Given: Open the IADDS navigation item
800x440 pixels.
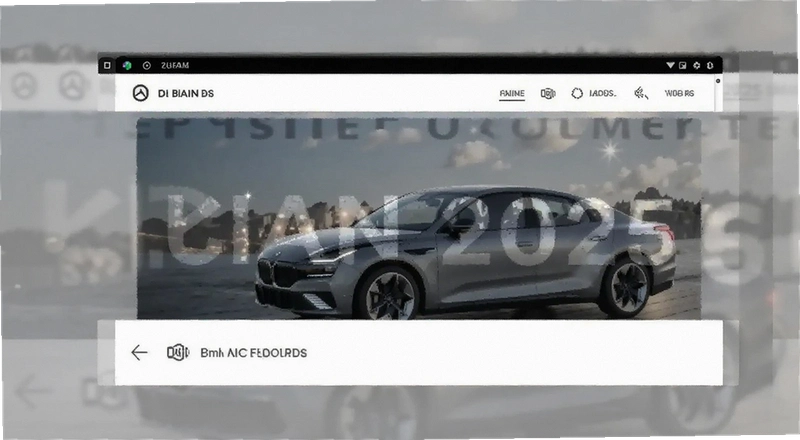Looking at the screenshot, I should [x=603, y=93].
